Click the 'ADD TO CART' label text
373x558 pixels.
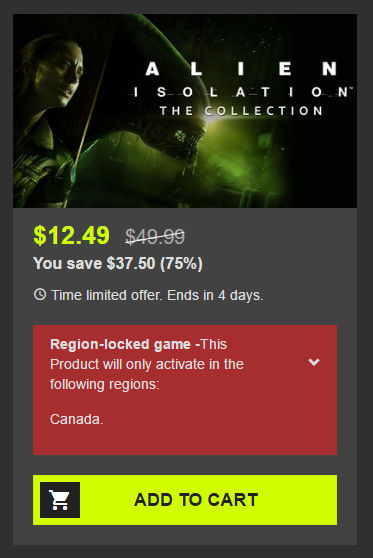coord(196,500)
